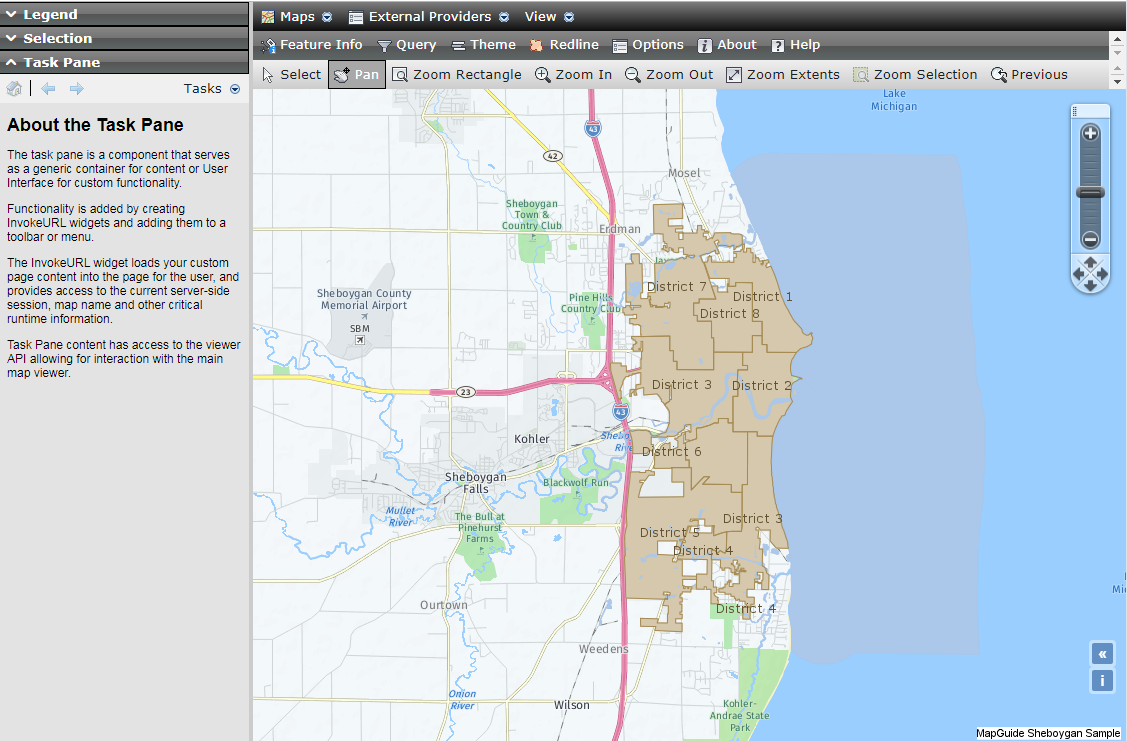This screenshot has width=1127, height=741.
Task: Click plus on the zoom slider
Action: [1090, 133]
